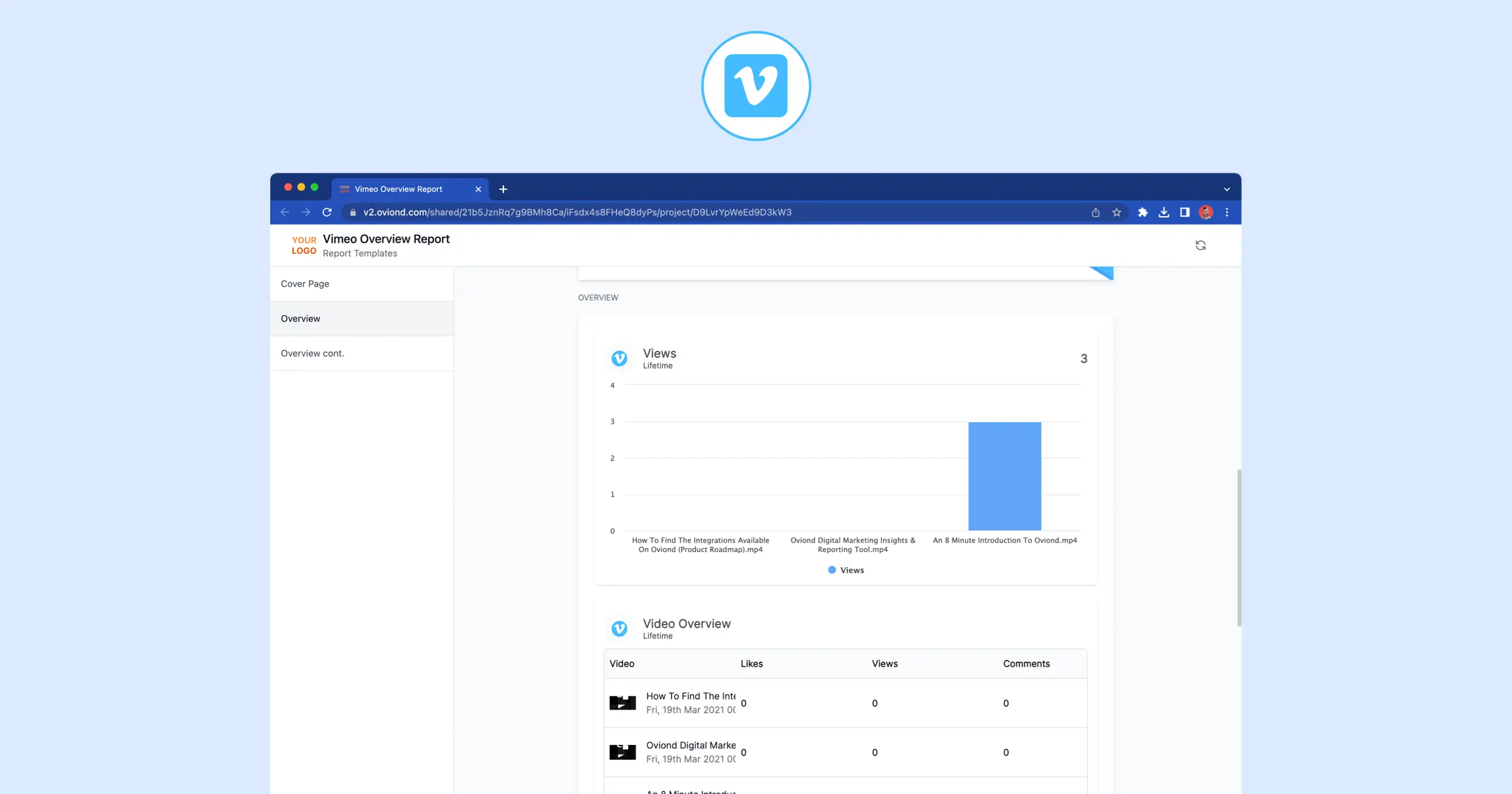Click the Oviond Digital Marketing Insights axis label
Screen dimensions: 1512x794
(x=852, y=545)
